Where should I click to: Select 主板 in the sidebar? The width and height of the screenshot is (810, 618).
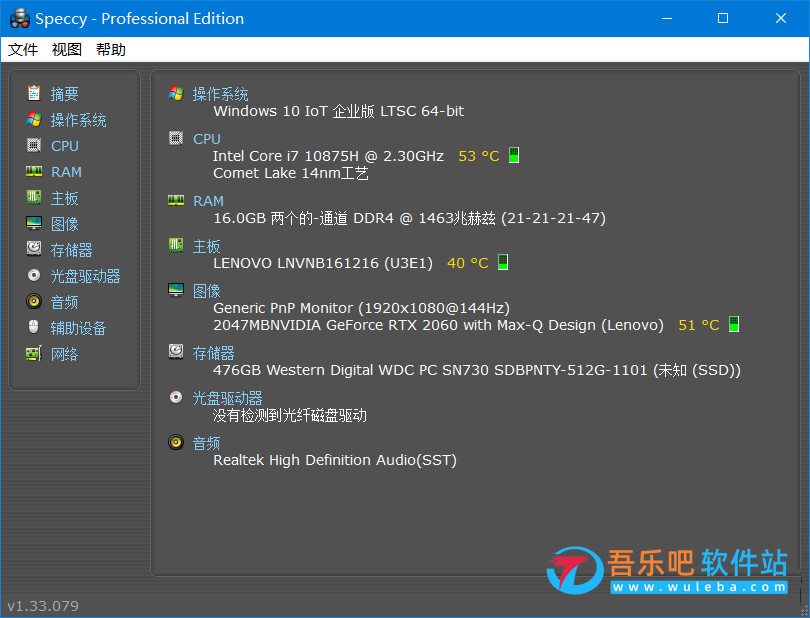pyautogui.click(x=65, y=198)
